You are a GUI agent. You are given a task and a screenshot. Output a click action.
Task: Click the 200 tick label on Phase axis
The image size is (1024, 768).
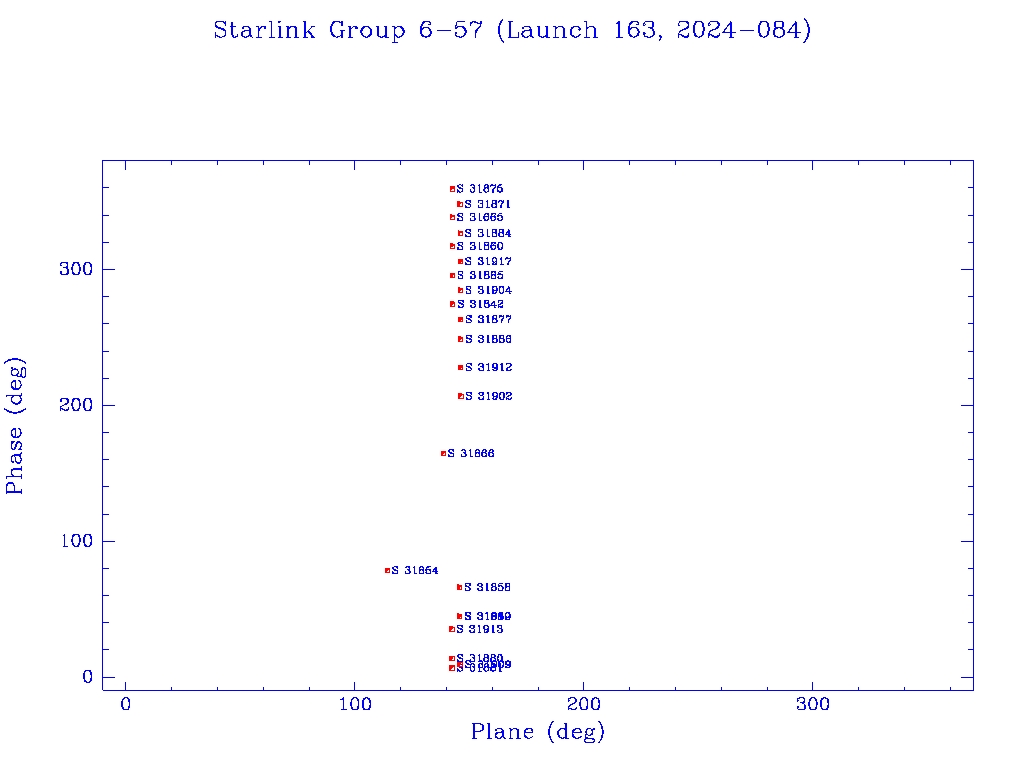tap(76, 405)
